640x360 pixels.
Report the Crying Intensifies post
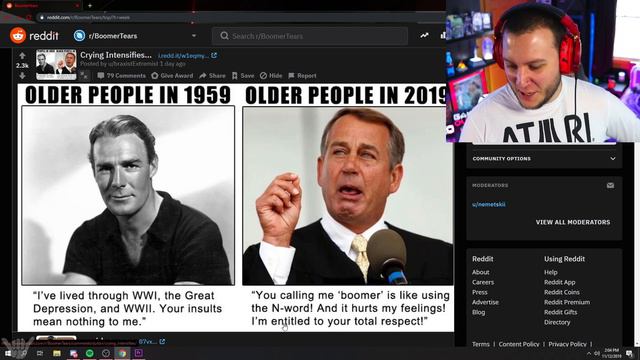point(302,76)
